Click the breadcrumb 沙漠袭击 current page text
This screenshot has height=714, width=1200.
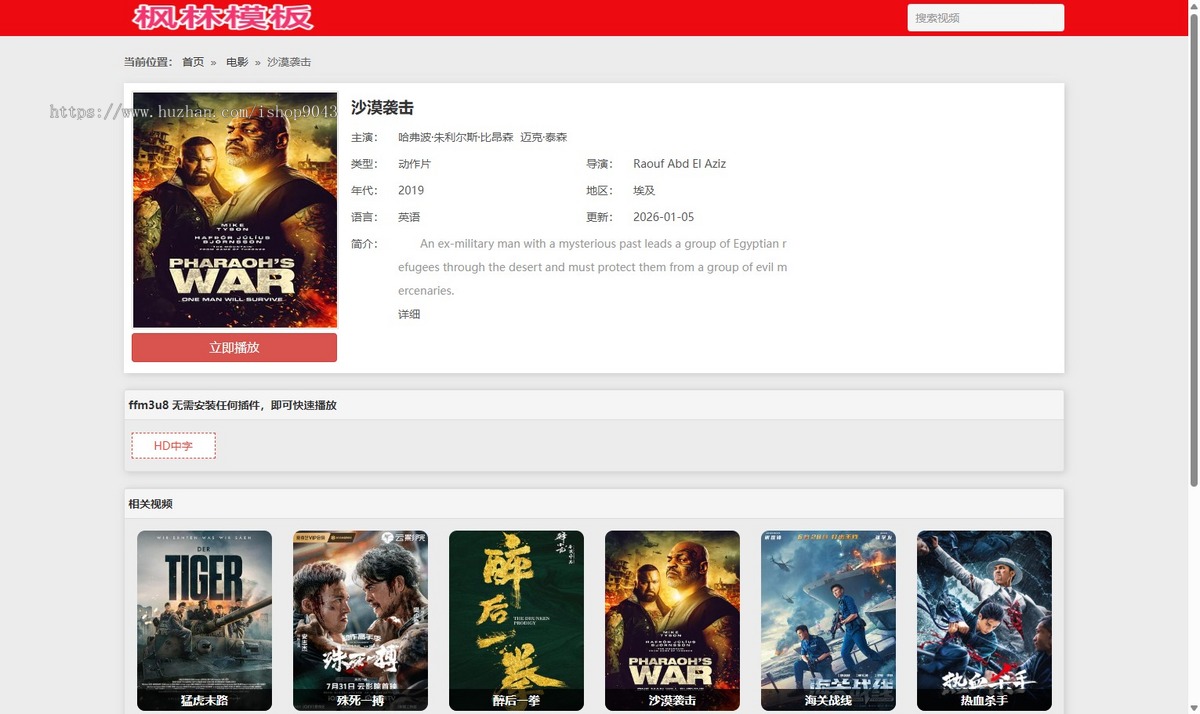click(x=289, y=62)
